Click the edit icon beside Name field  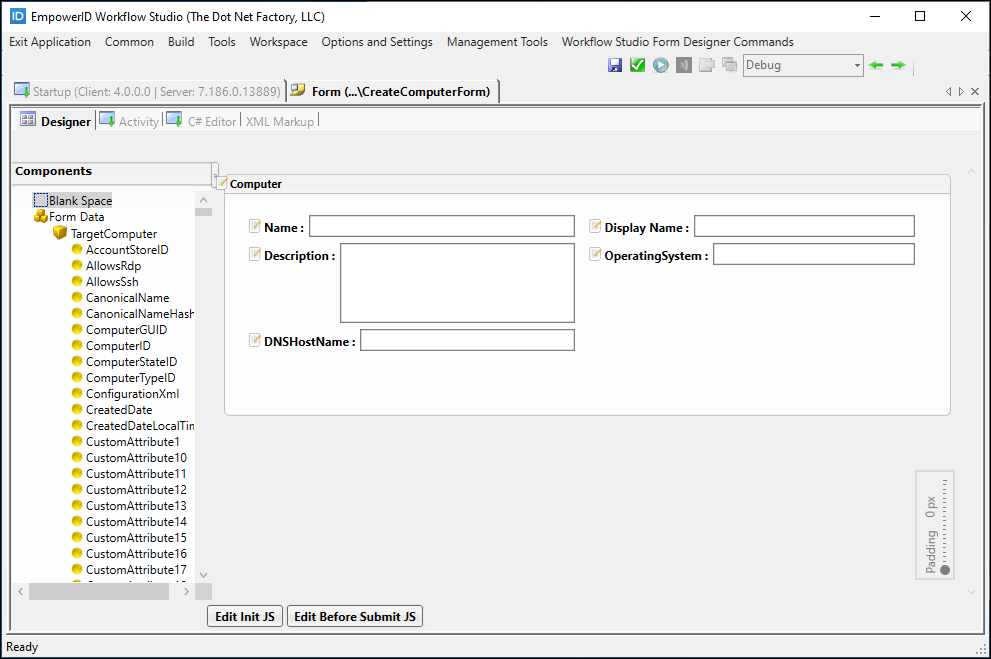pos(255,226)
